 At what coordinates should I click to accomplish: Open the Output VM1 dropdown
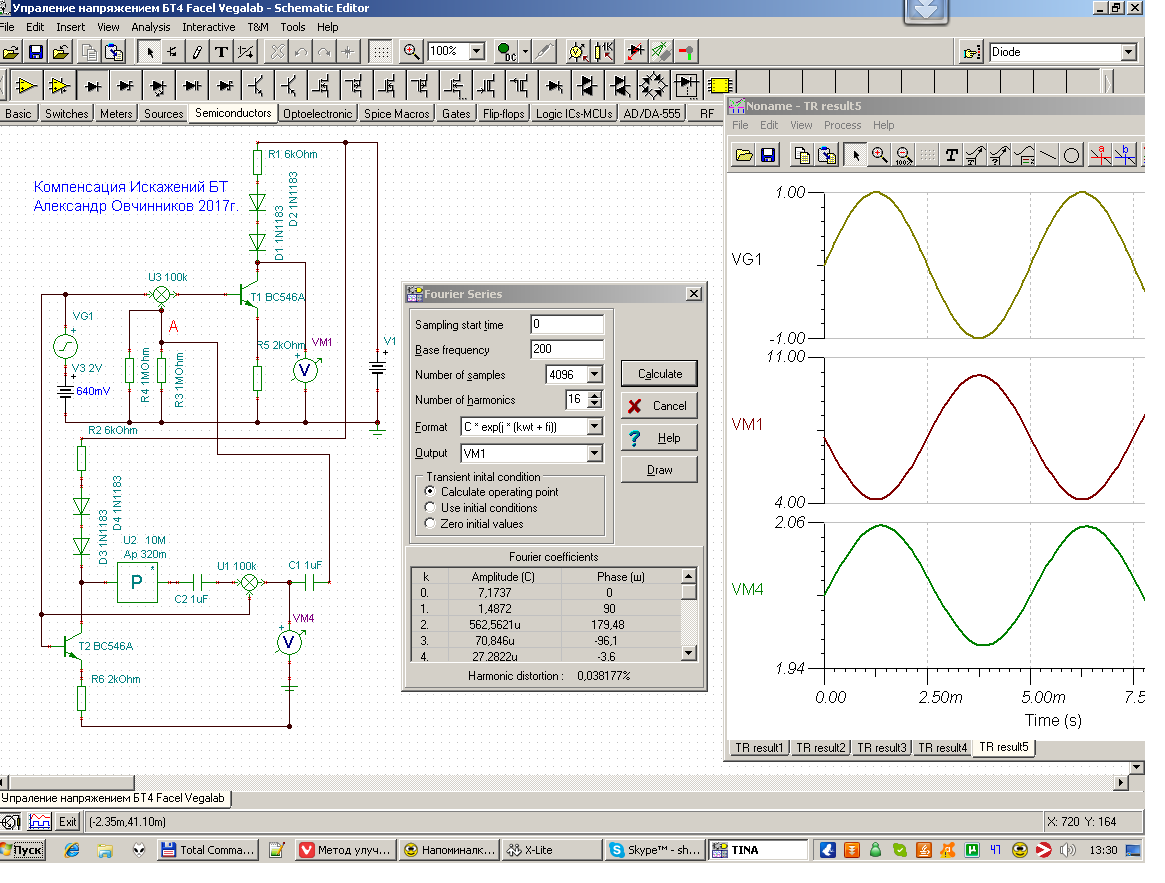coord(595,454)
